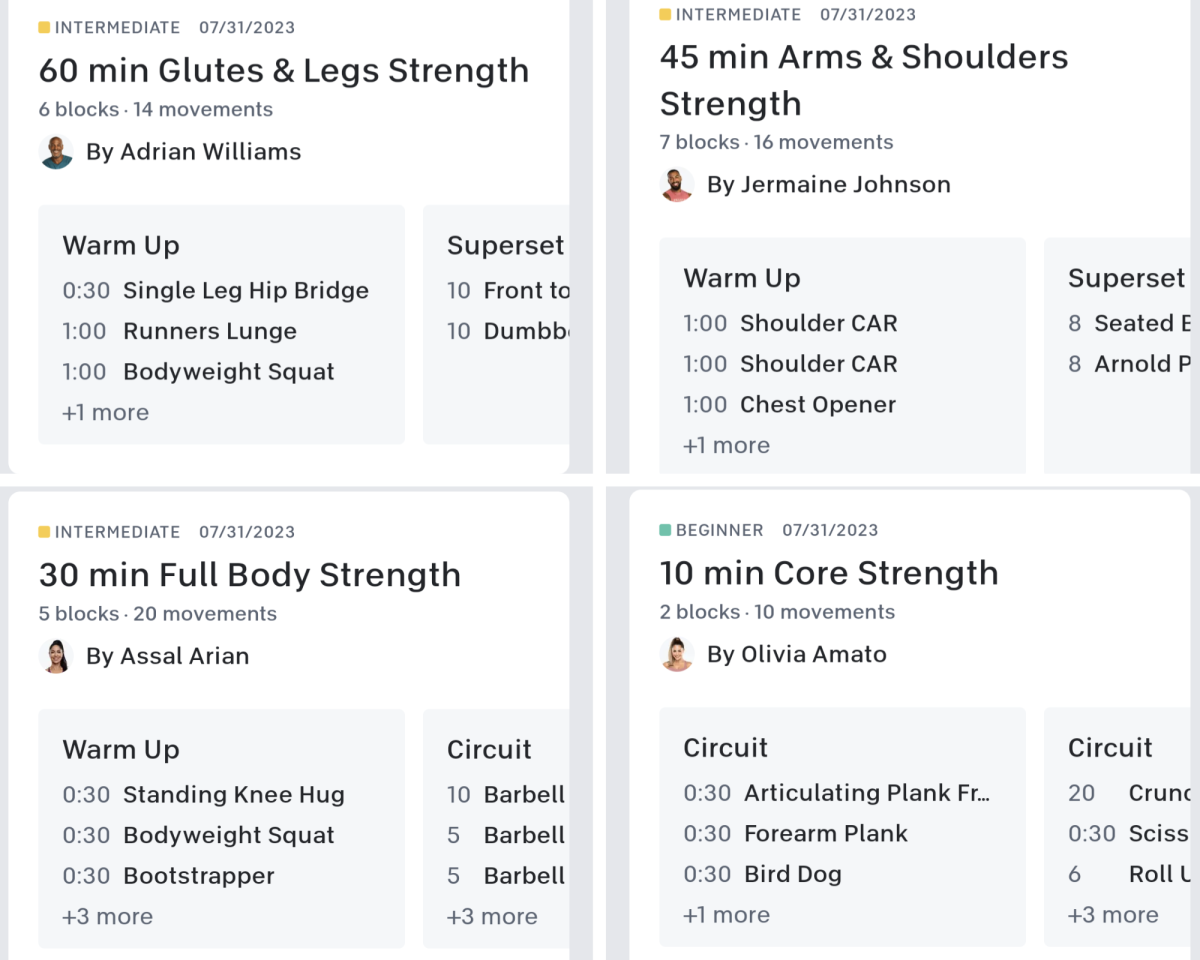1200x960 pixels.
Task: Expand '+1 more' in Core Strength circuit
Action: tap(726, 914)
